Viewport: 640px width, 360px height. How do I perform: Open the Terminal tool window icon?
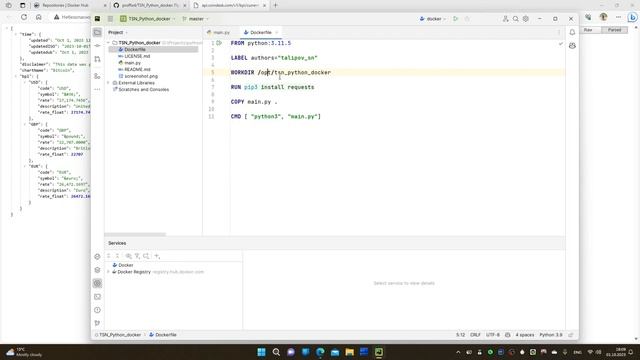coord(97,297)
